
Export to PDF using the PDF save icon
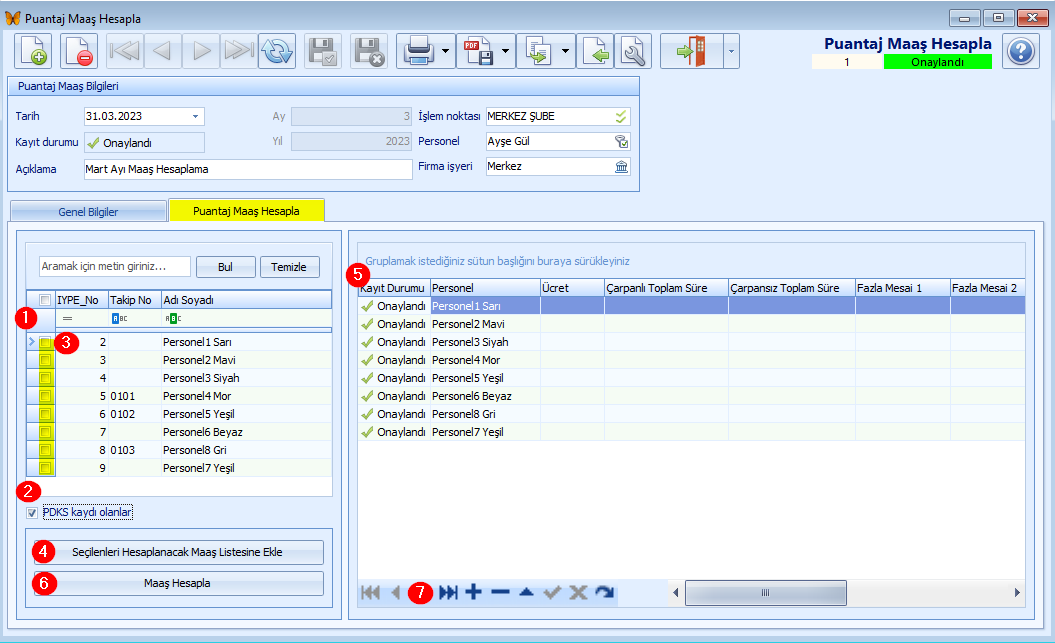pos(478,51)
